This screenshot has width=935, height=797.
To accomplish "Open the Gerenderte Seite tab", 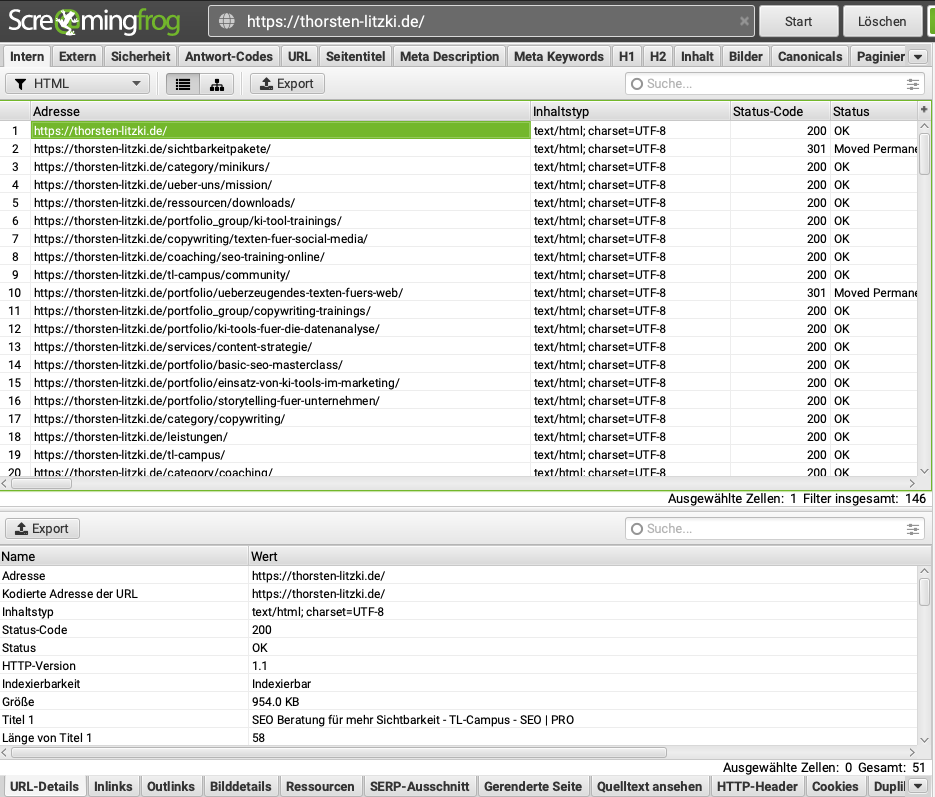I will [532, 786].
